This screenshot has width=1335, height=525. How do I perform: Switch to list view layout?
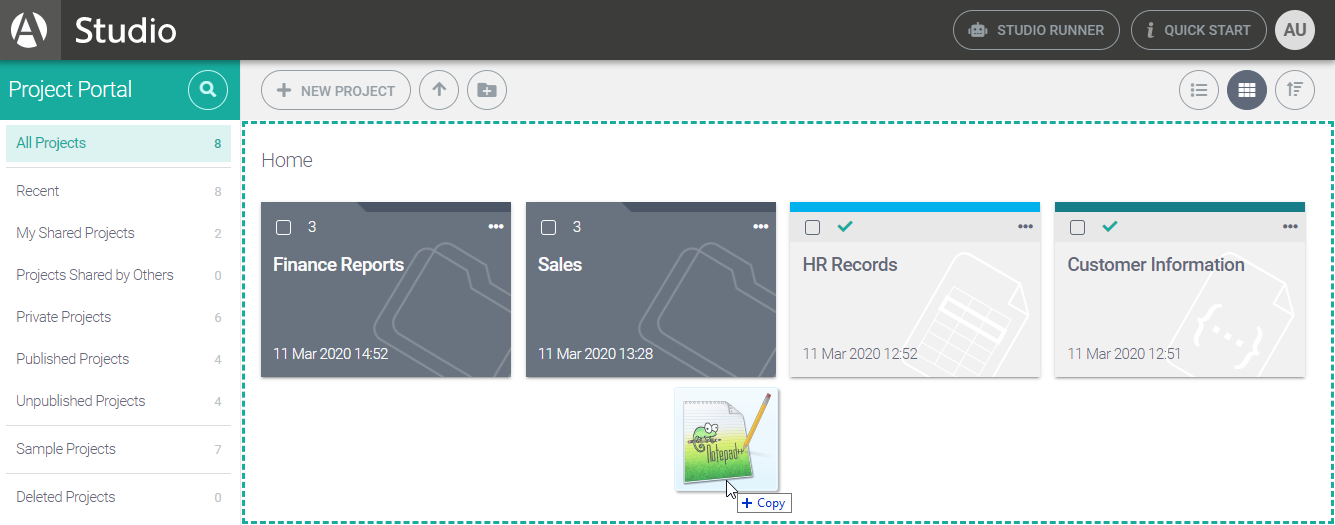1198,90
